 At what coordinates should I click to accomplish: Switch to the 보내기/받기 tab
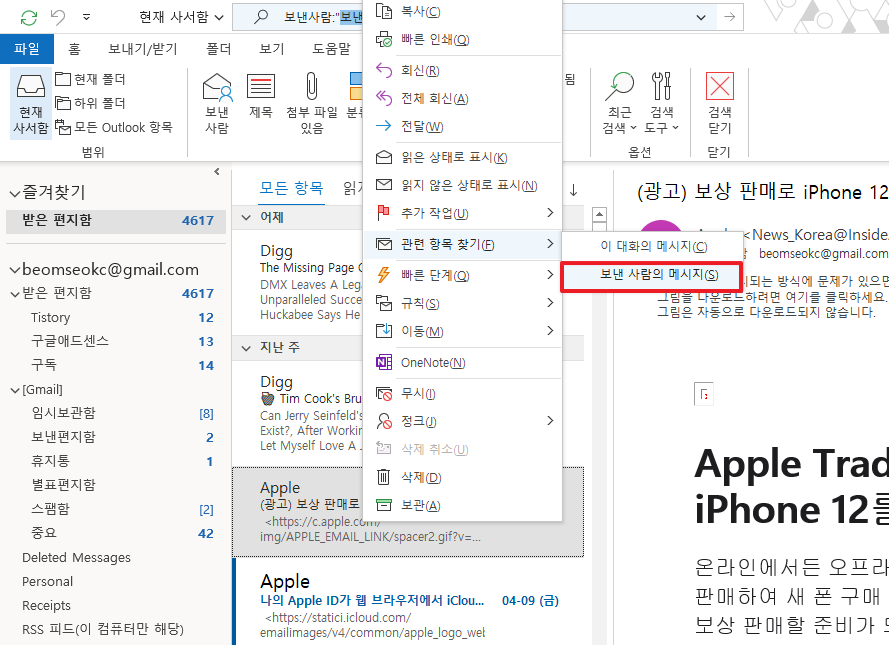click(143, 49)
